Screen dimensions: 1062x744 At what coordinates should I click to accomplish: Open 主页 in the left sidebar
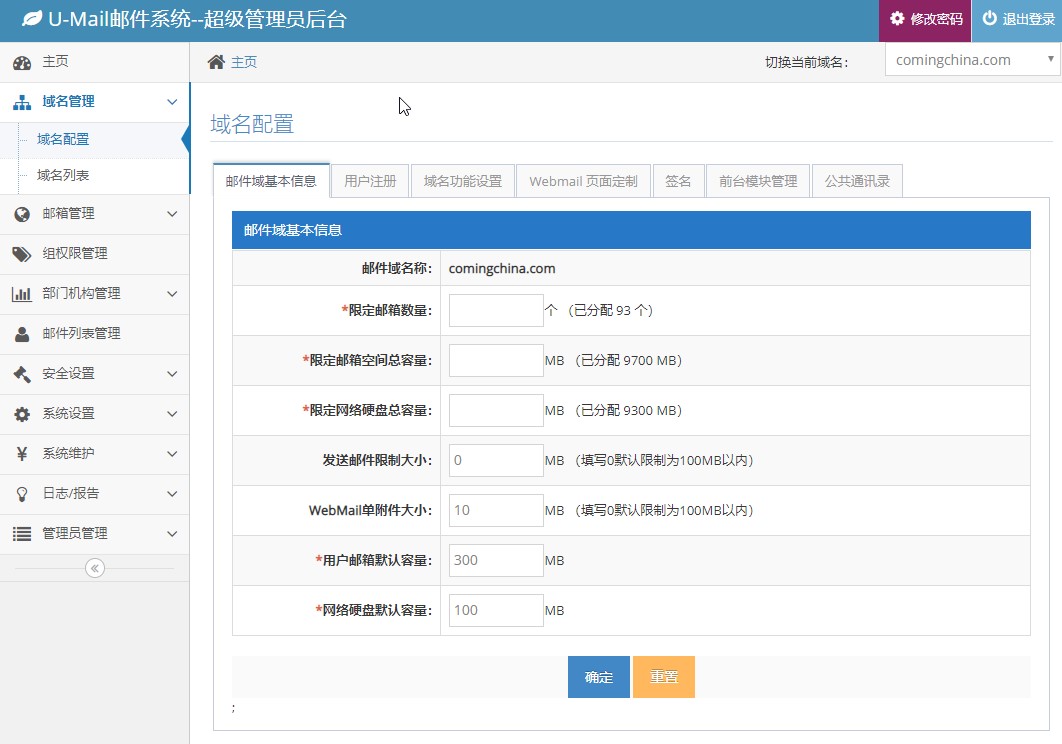tap(56, 62)
